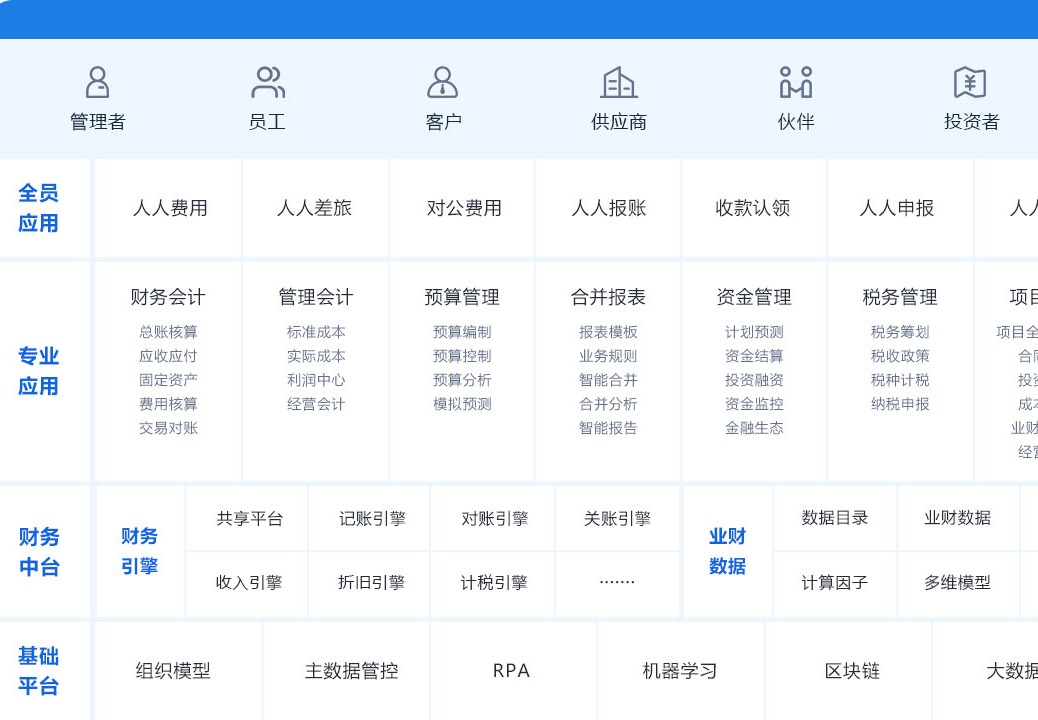Select the 计税引擎 cell
1038x720 pixels.
click(494, 582)
